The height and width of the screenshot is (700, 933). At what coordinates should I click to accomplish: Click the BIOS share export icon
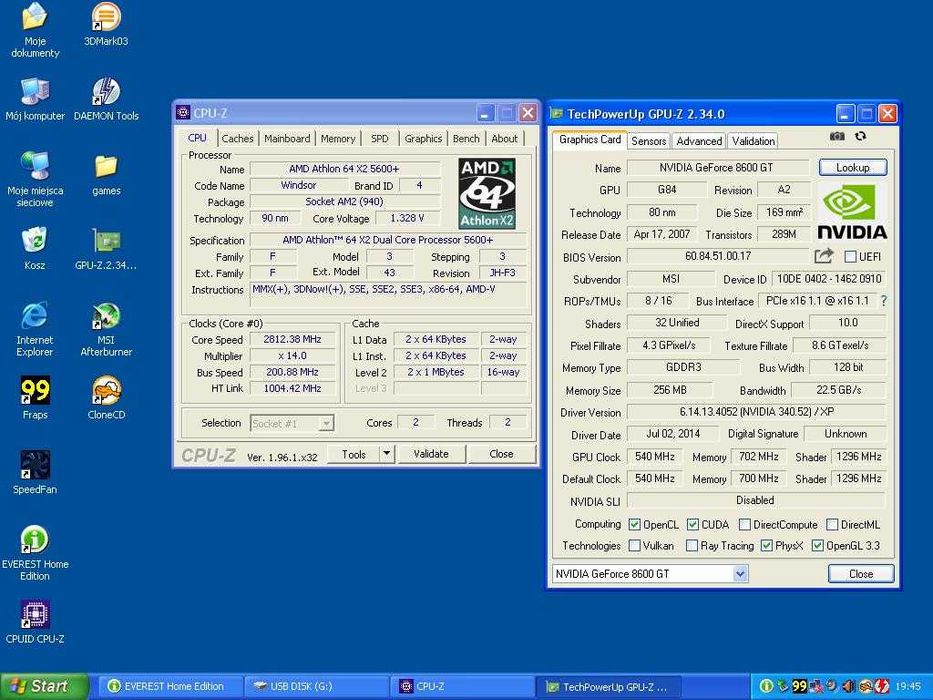pos(824,257)
